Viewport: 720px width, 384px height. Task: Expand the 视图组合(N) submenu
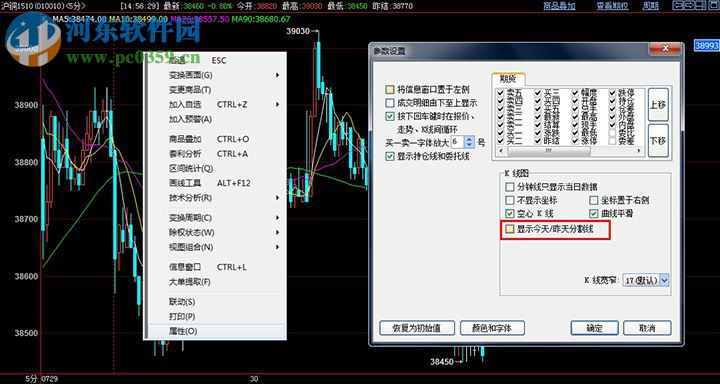278,247
